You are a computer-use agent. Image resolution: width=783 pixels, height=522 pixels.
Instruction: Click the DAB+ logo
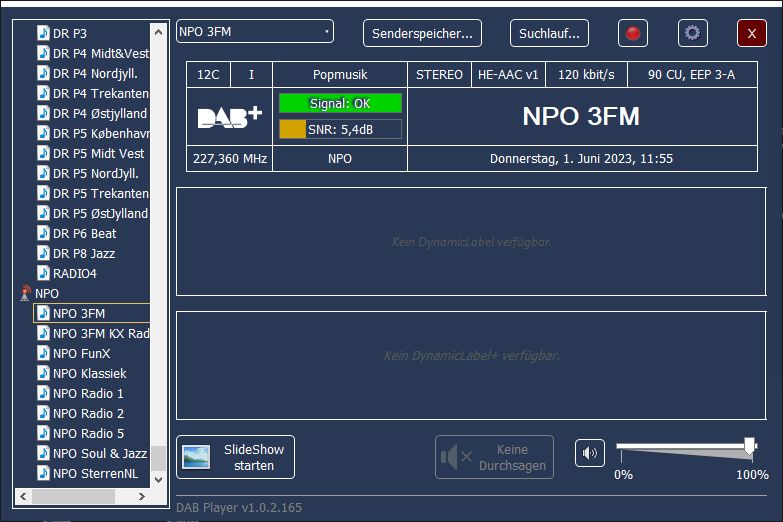[229, 117]
